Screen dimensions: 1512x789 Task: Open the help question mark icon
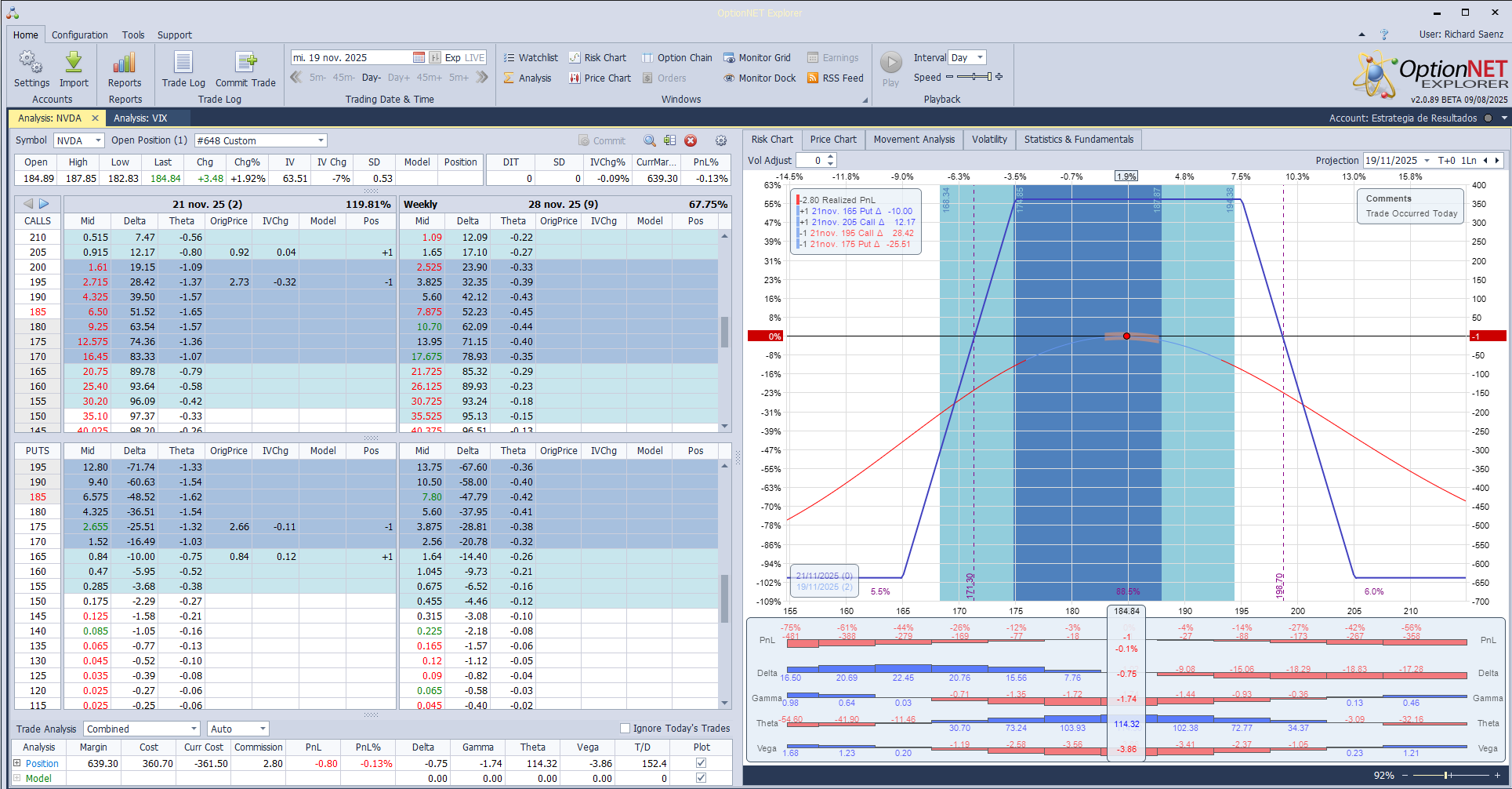click(x=1384, y=35)
